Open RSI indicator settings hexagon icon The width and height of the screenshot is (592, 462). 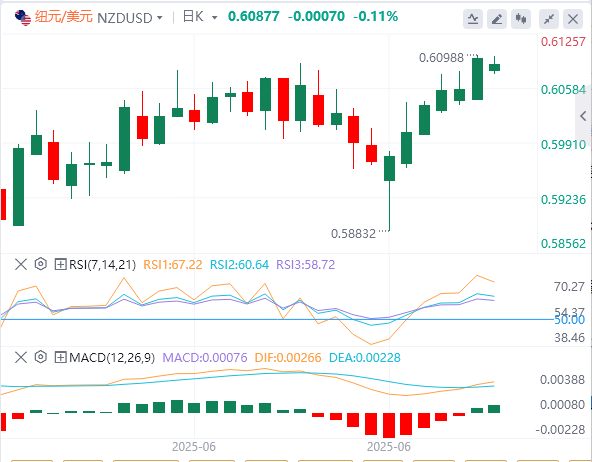coord(40,264)
